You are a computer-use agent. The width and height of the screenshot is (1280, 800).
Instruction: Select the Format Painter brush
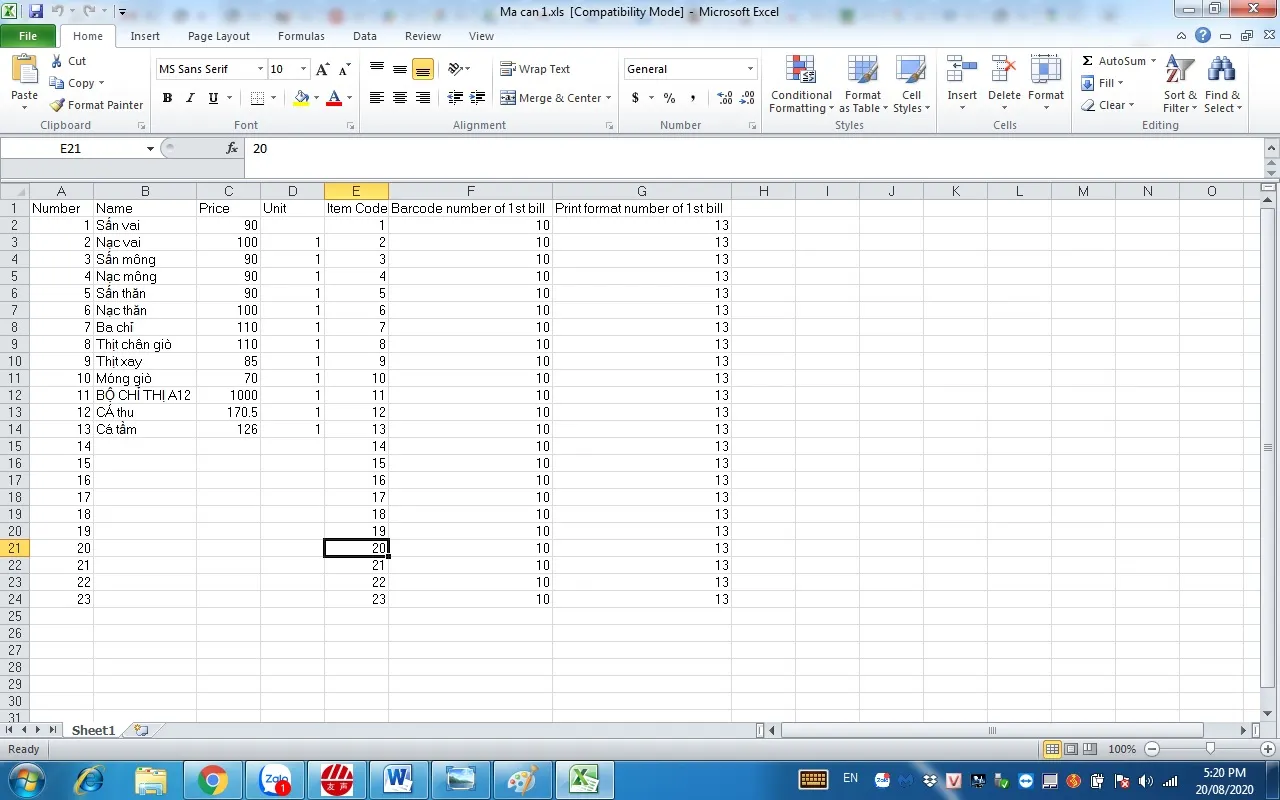point(95,105)
